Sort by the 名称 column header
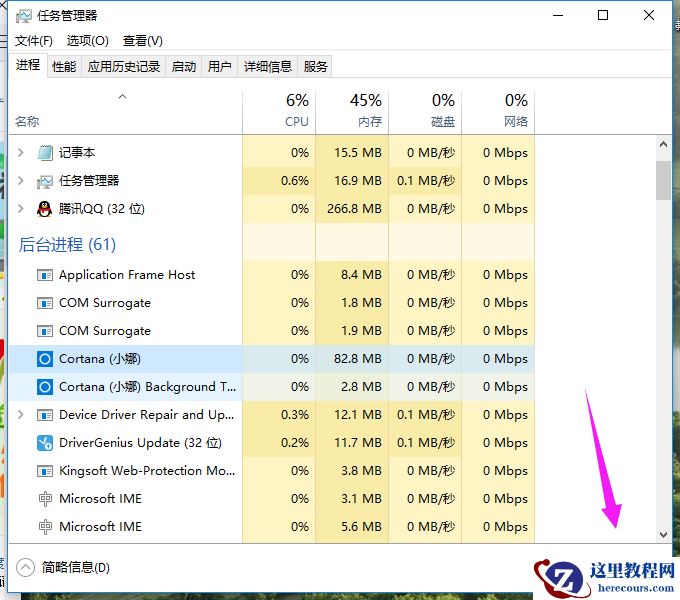The width and height of the screenshot is (680, 600). 126,112
